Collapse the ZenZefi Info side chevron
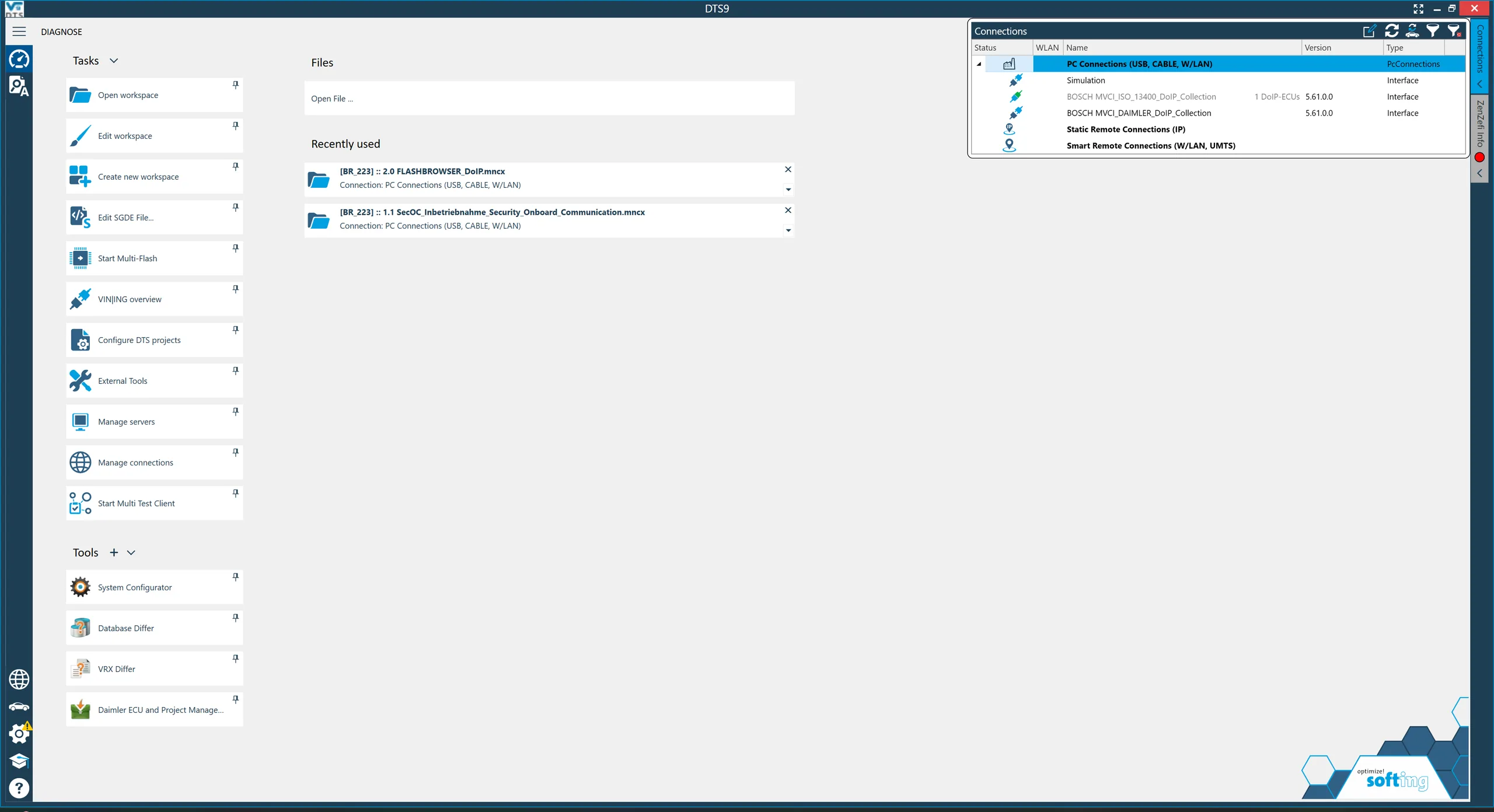Screen dimensions: 1494x812 click(x=1479, y=173)
